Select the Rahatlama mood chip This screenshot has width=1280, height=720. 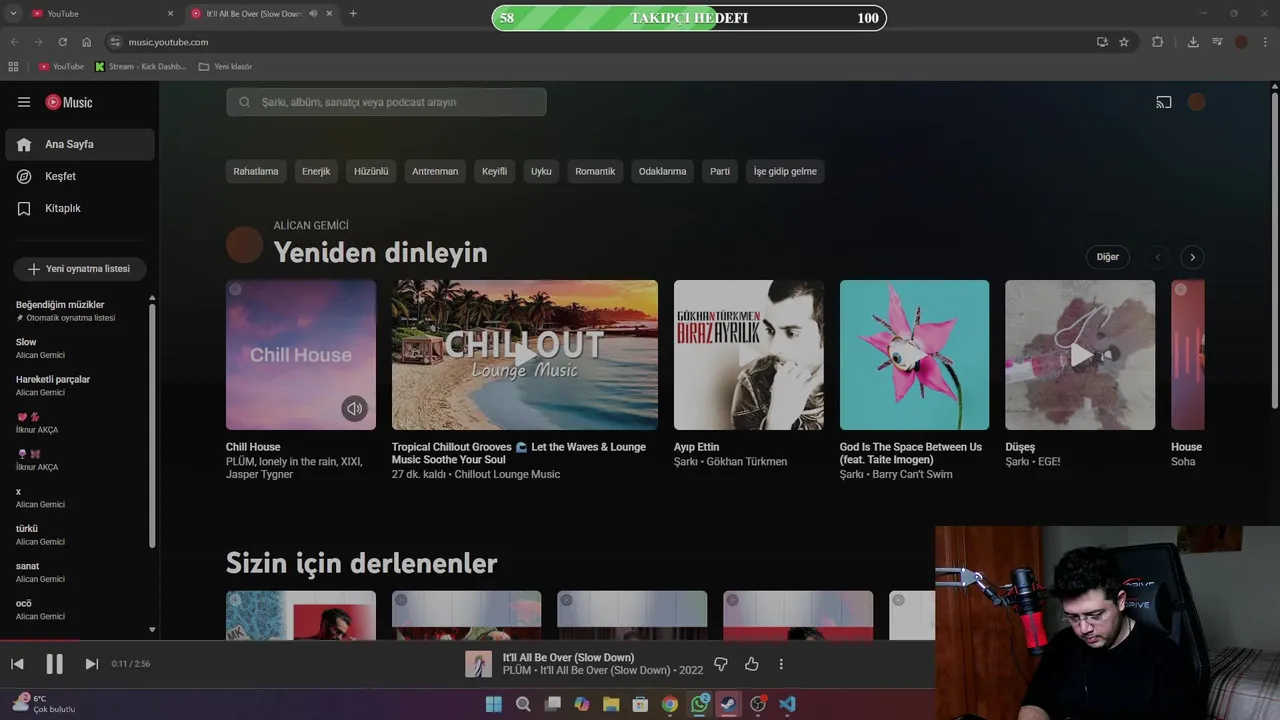tap(256, 171)
